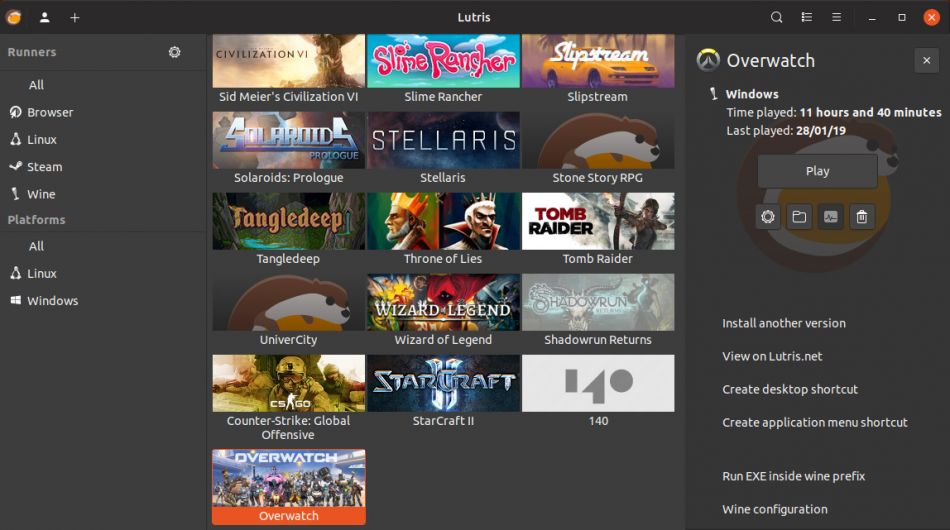950x530 pixels.
Task: Open Runners settings gear icon
Action: (x=174, y=52)
